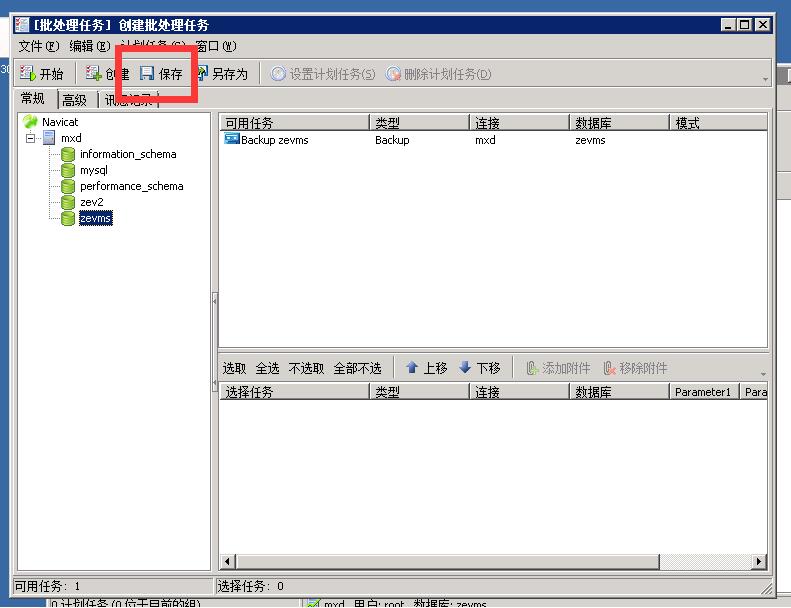This screenshot has height=608, width=791.
Task: Click the 可用任务 column header
Action: click(294, 123)
